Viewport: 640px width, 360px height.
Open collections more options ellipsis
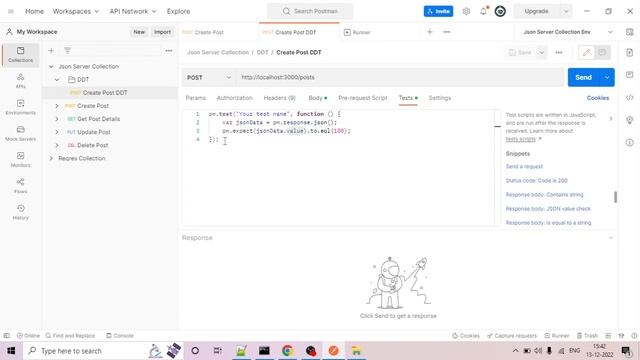pos(169,51)
